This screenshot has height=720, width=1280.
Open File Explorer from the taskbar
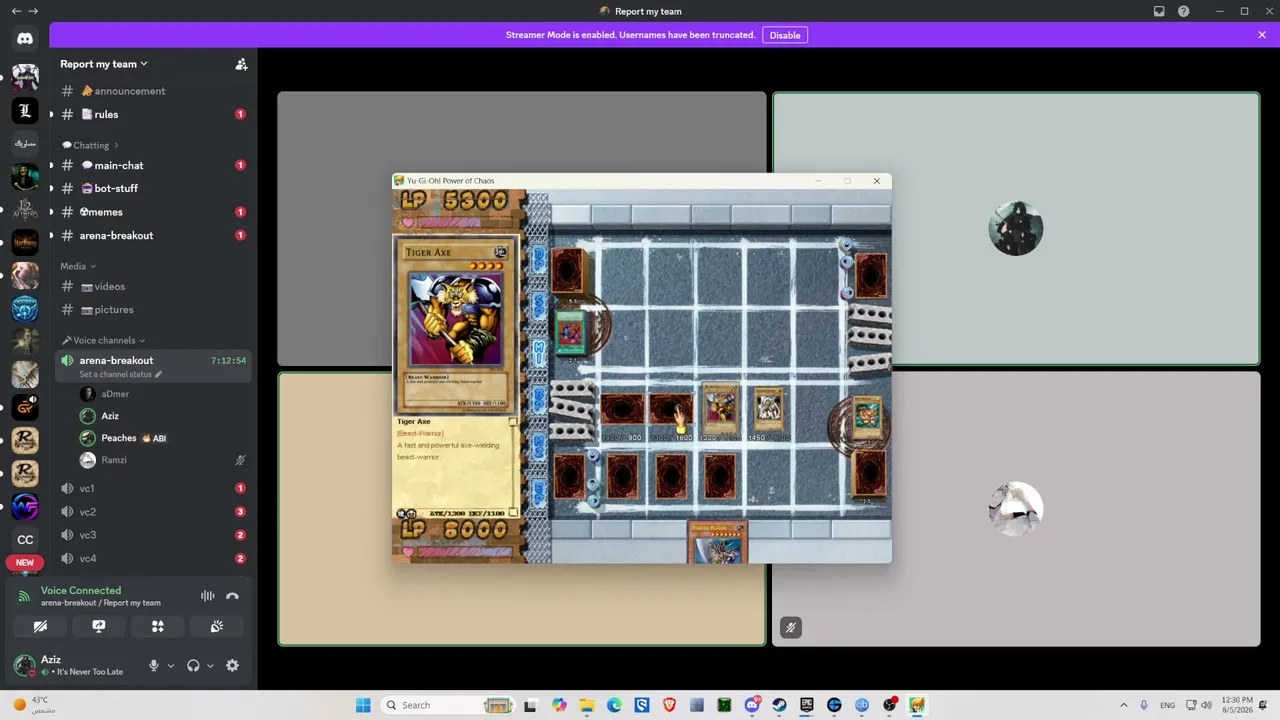point(587,705)
